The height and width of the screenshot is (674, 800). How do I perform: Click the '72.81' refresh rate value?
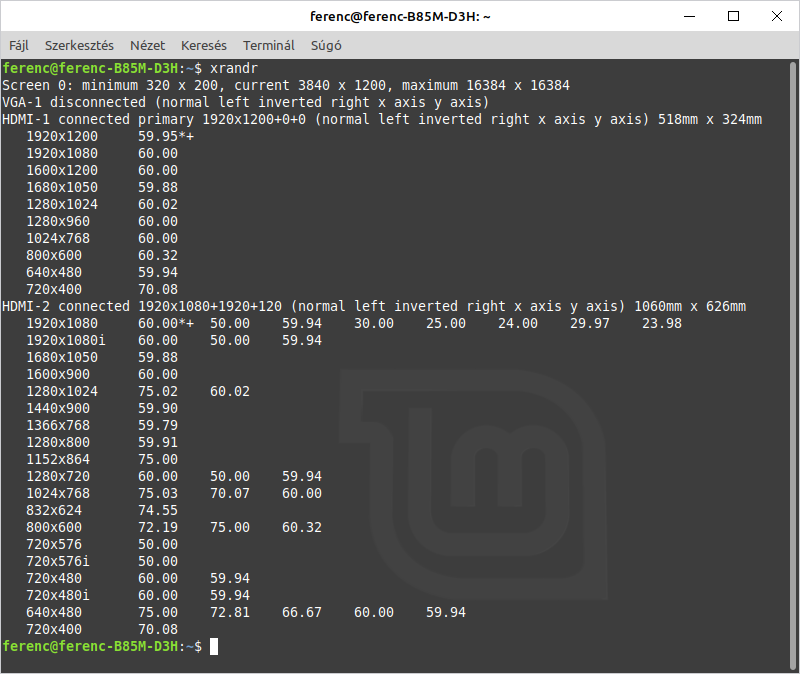[x=230, y=612]
